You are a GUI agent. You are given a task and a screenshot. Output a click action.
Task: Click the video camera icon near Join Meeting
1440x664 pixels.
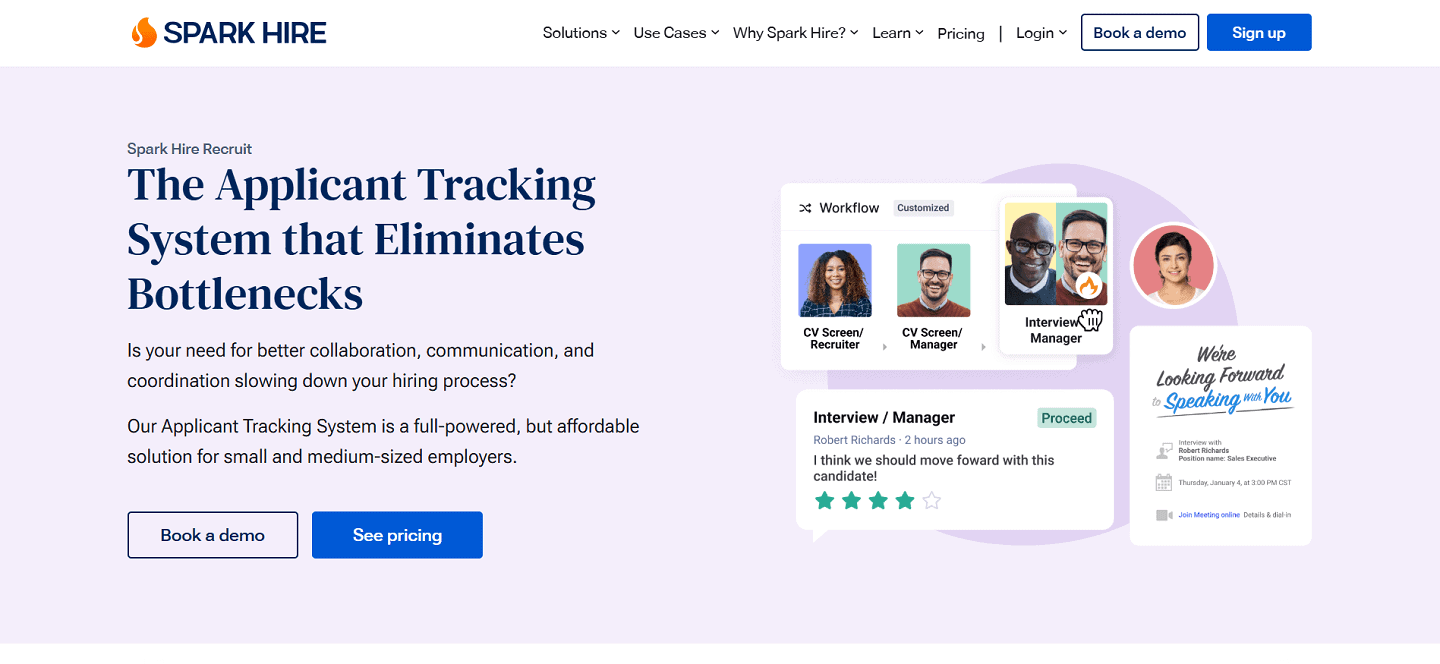coord(1162,514)
